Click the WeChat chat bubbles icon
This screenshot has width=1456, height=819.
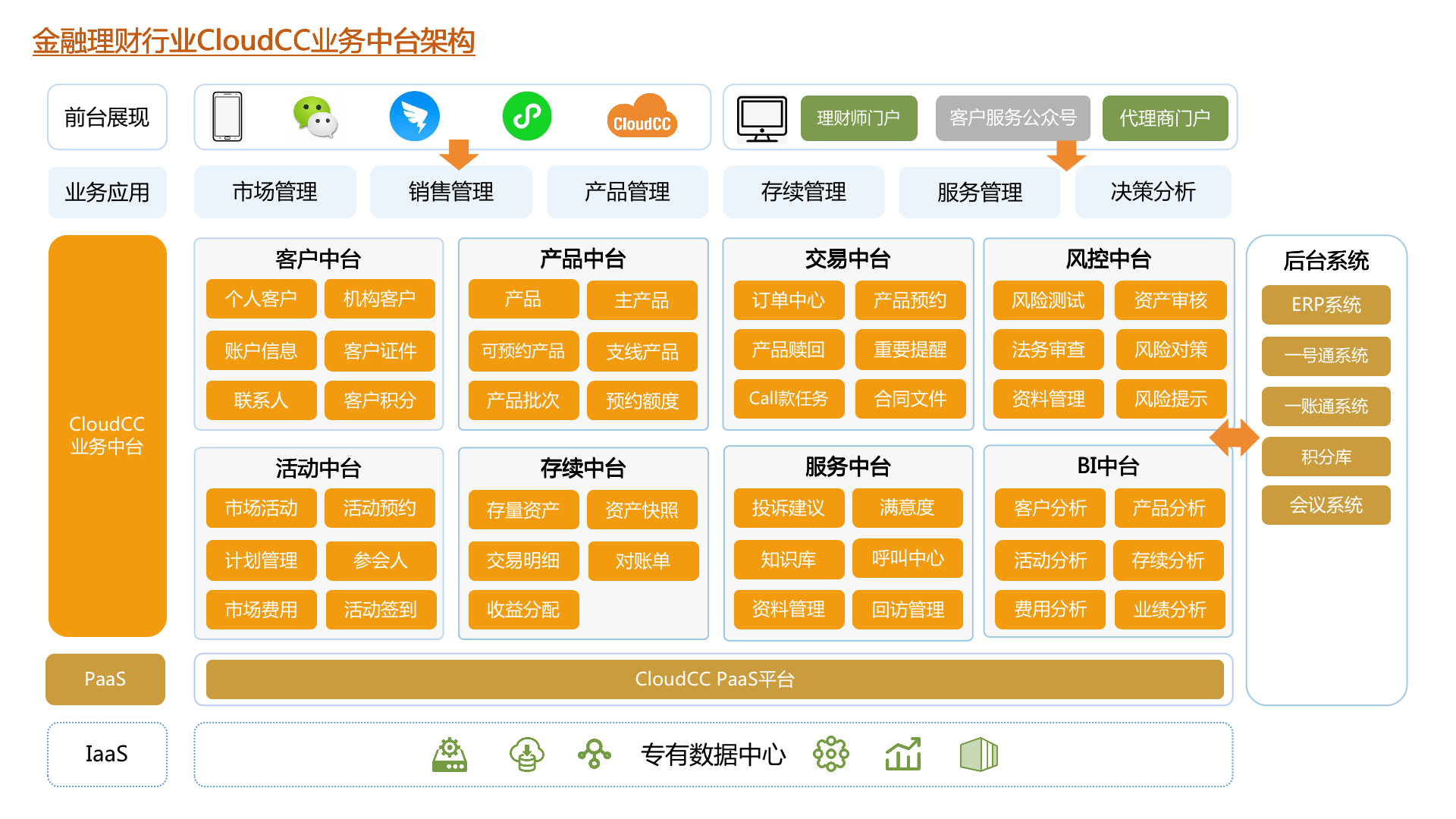(x=315, y=117)
